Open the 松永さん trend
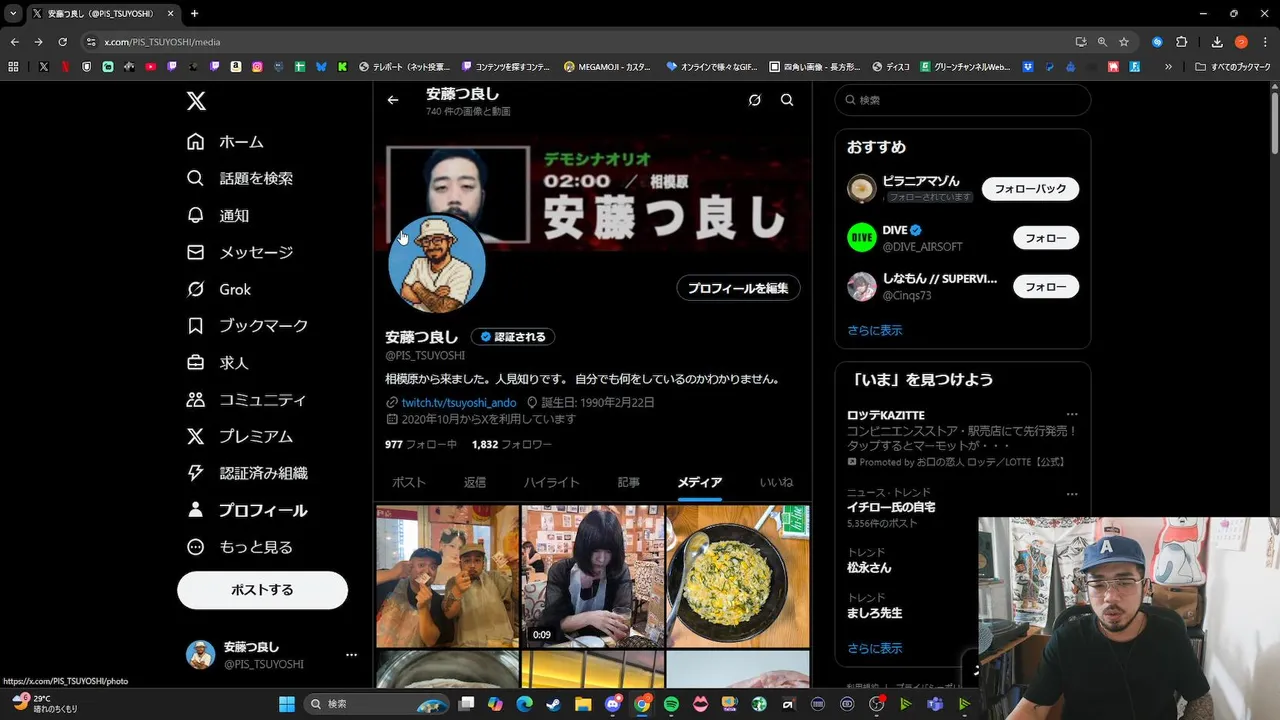 [869, 567]
